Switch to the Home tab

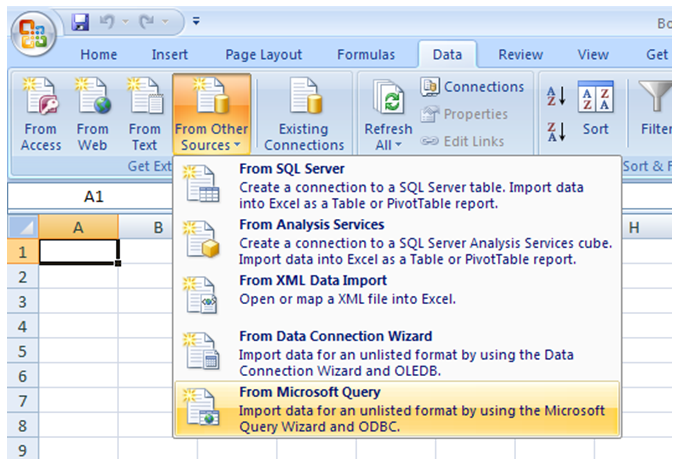[99, 55]
